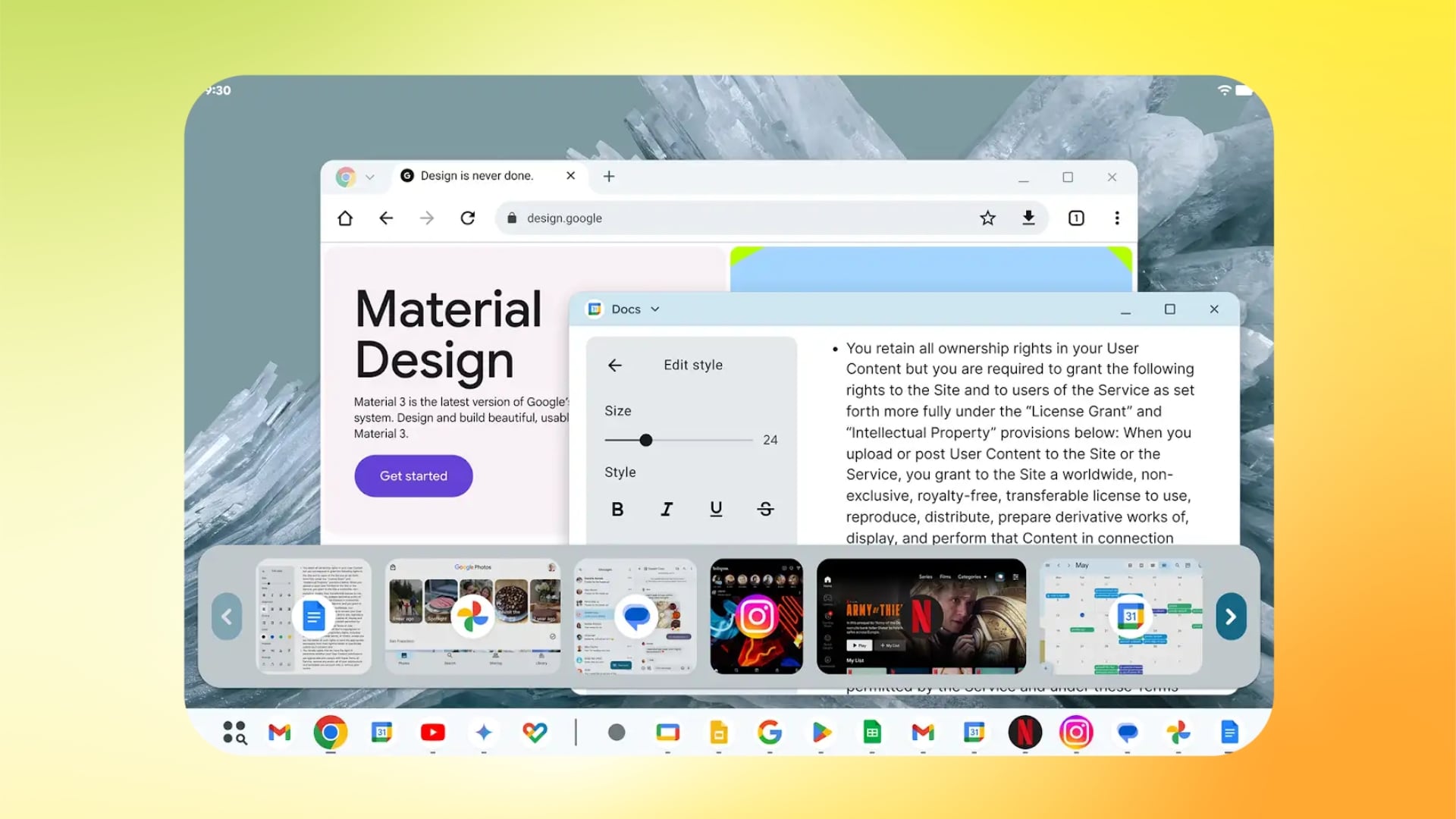
Task: Open Instagram from the taskbar
Action: pos(1076,733)
